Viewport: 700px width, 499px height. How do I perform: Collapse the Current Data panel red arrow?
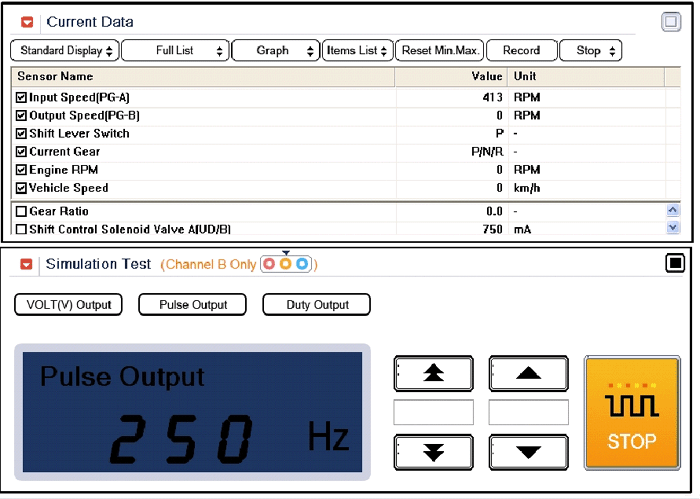[x=27, y=22]
